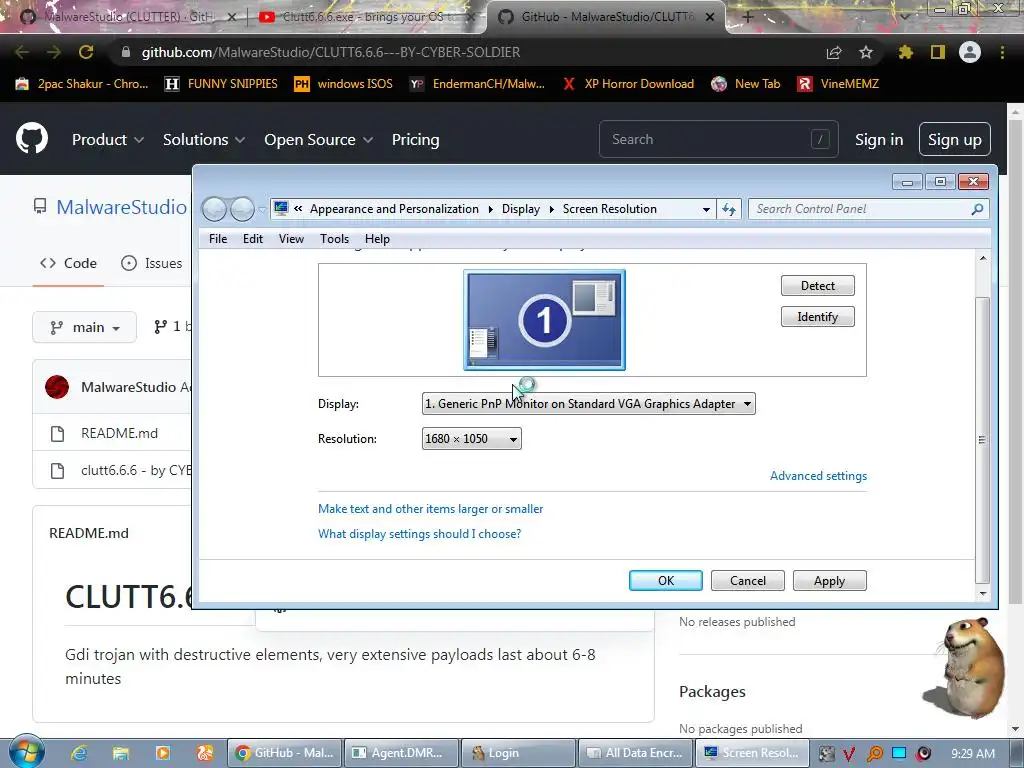Viewport: 1024px width, 768px height.
Task: Open the MalwareStudio owner link
Action: tap(121, 207)
